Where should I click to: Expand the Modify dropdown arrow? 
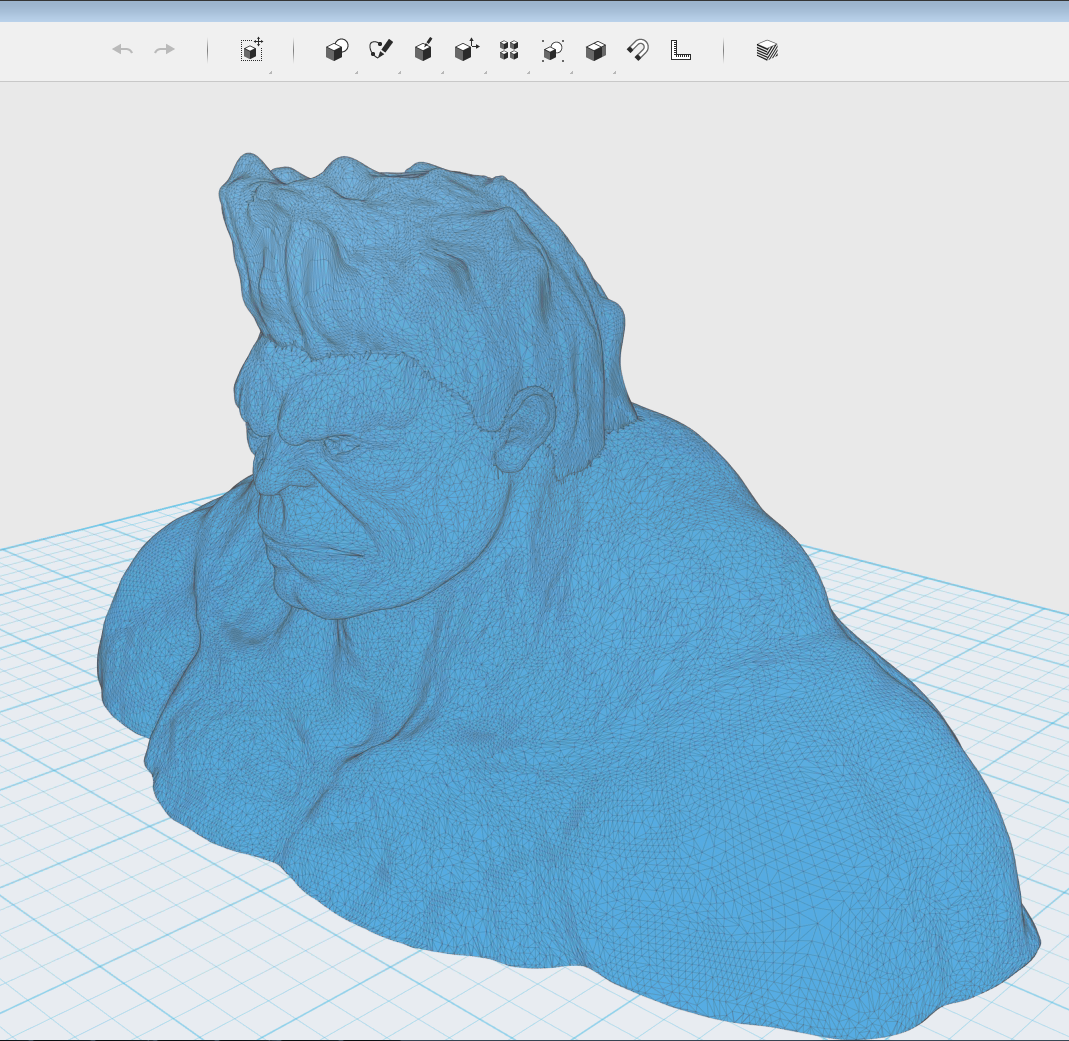coord(485,72)
